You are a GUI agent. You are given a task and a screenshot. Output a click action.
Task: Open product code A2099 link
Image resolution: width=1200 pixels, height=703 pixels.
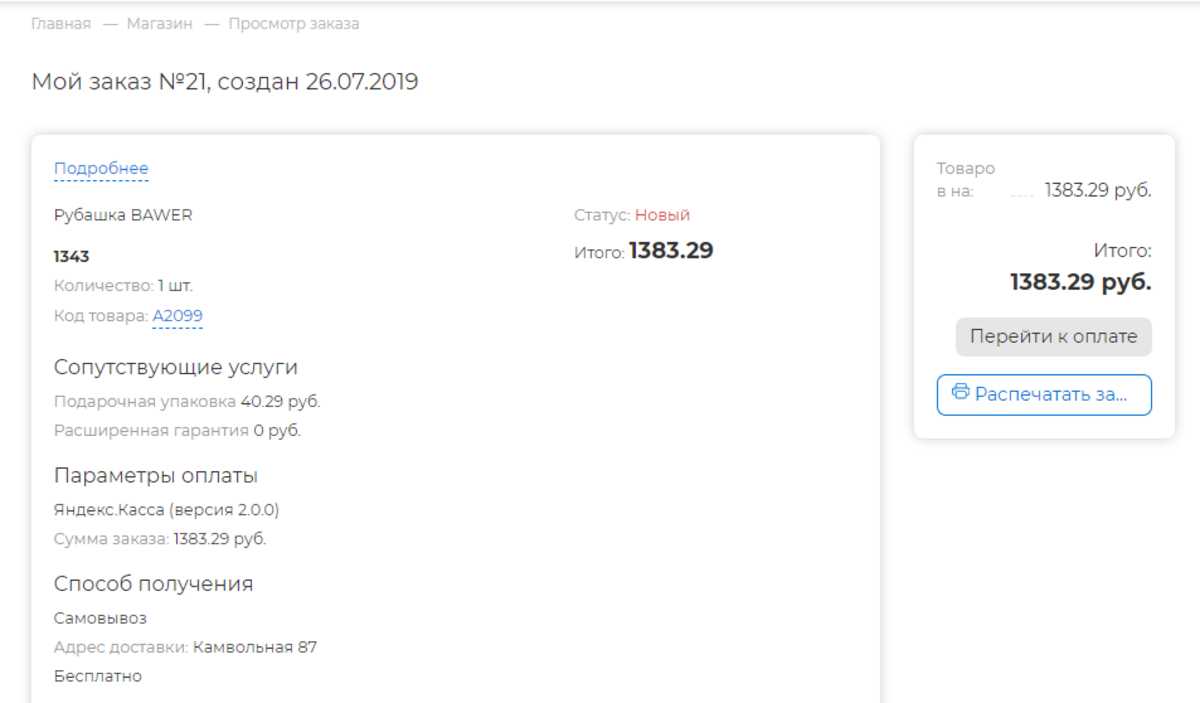click(177, 317)
